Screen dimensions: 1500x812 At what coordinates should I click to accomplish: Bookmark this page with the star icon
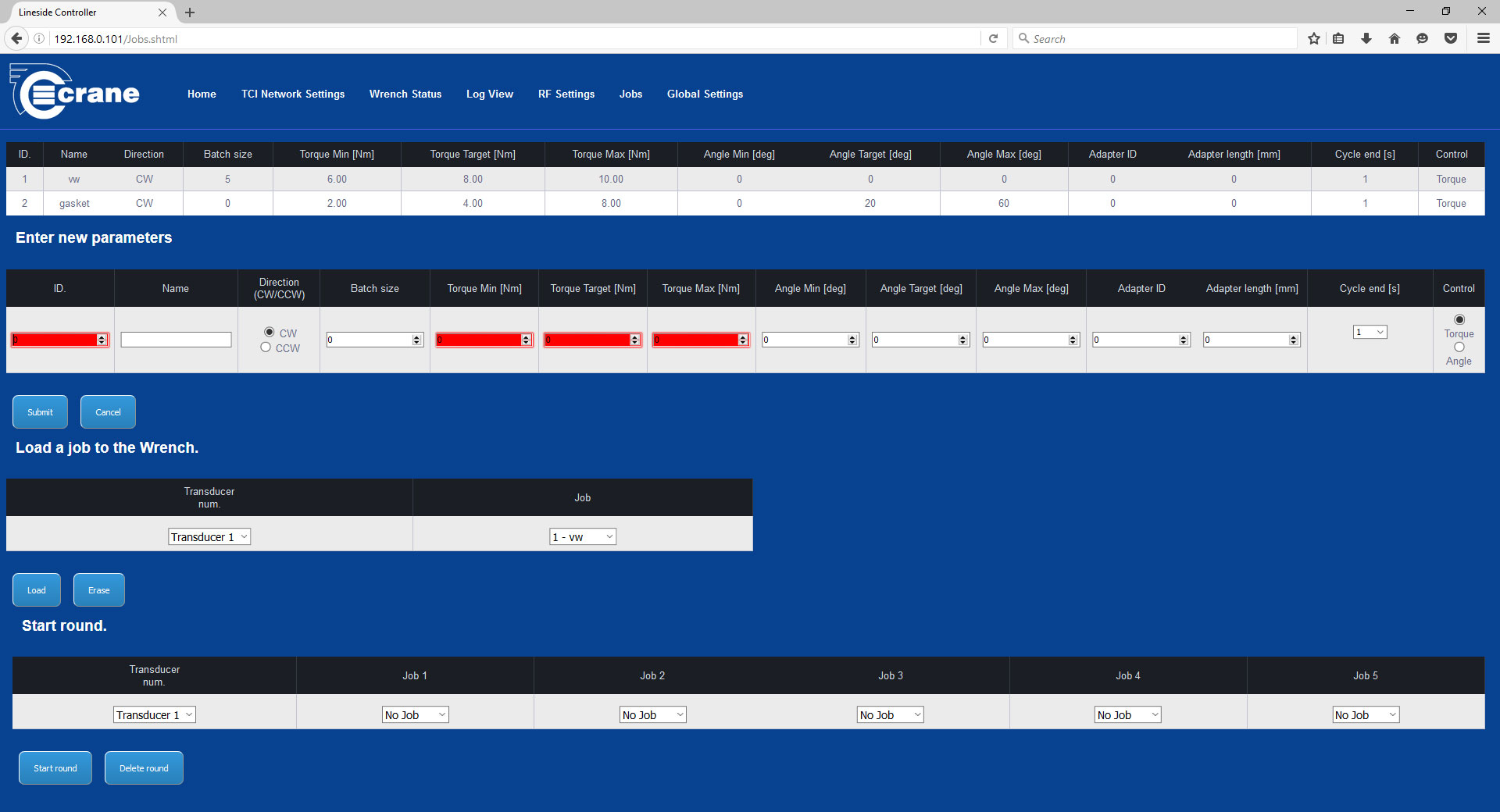(1313, 38)
